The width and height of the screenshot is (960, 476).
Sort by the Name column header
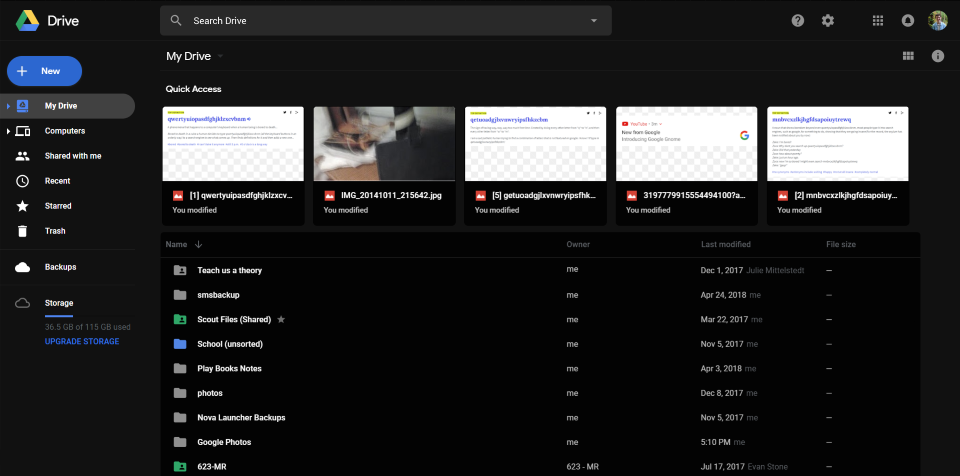(176, 244)
